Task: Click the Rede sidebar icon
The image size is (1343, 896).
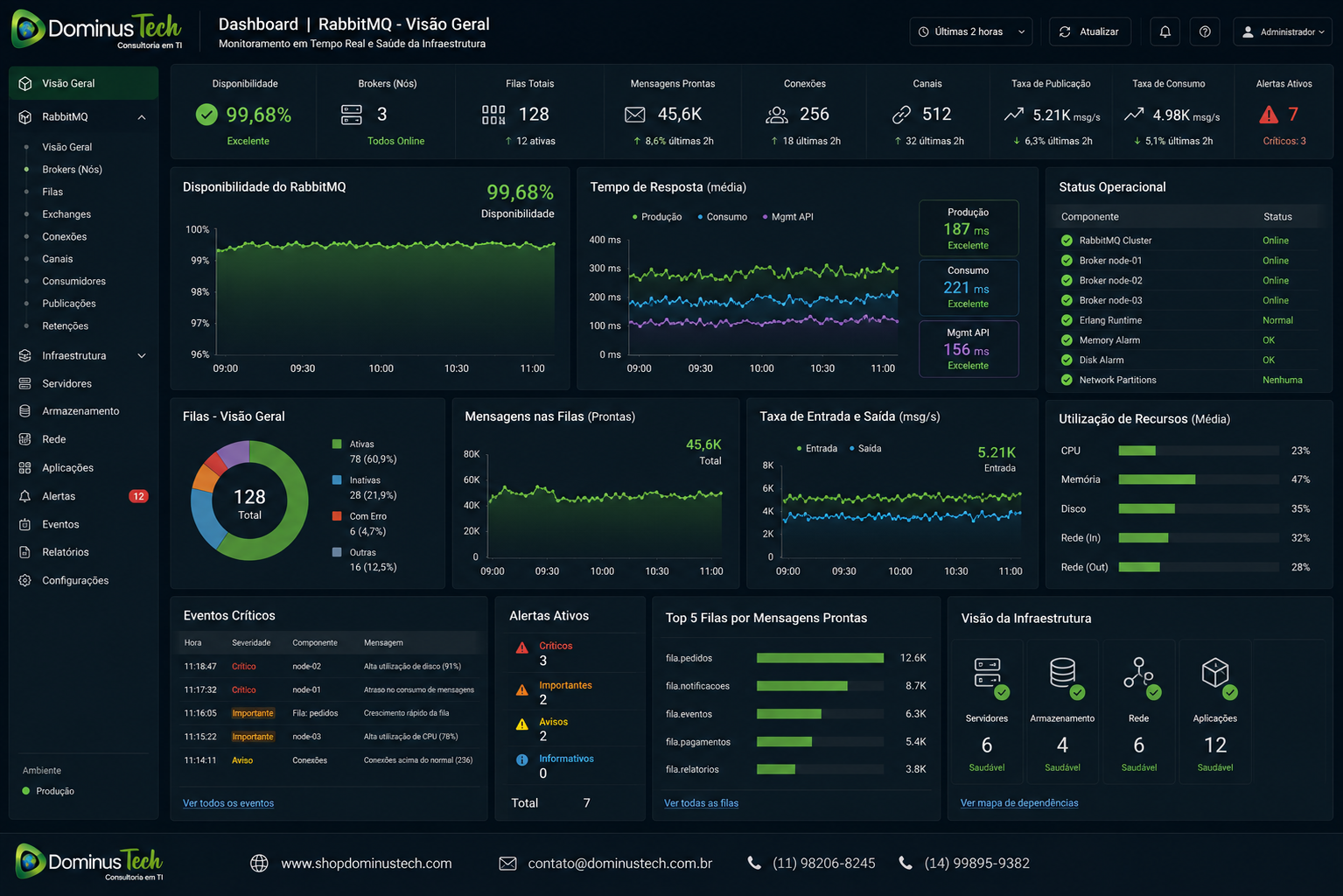Action: coord(24,439)
